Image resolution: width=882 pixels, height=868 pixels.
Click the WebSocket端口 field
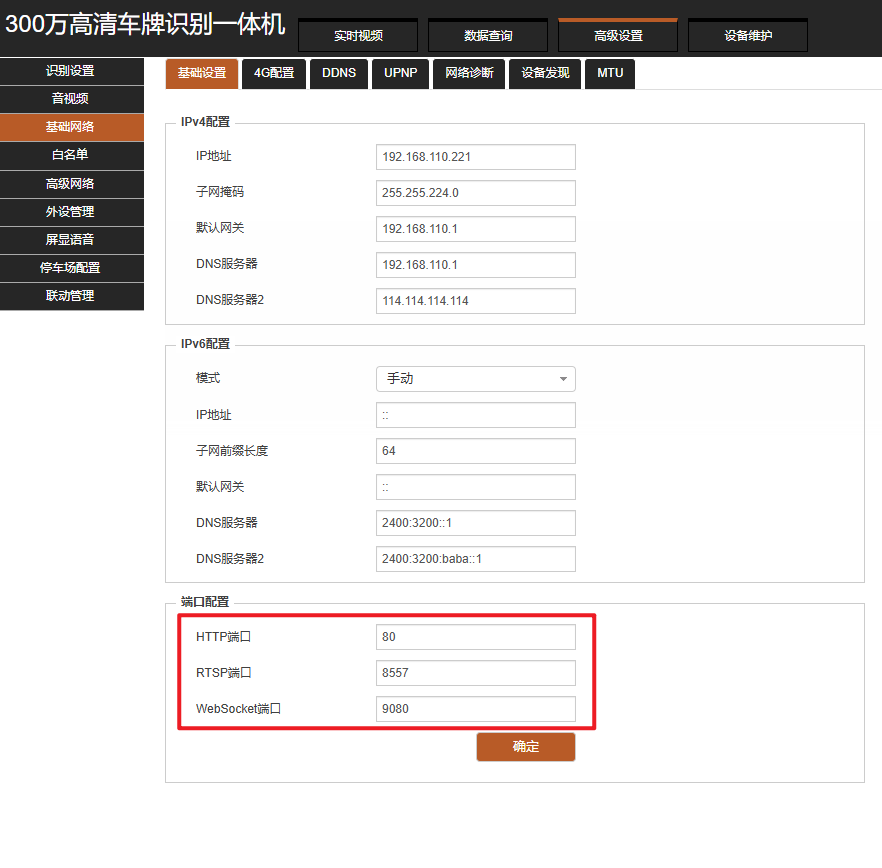476,709
